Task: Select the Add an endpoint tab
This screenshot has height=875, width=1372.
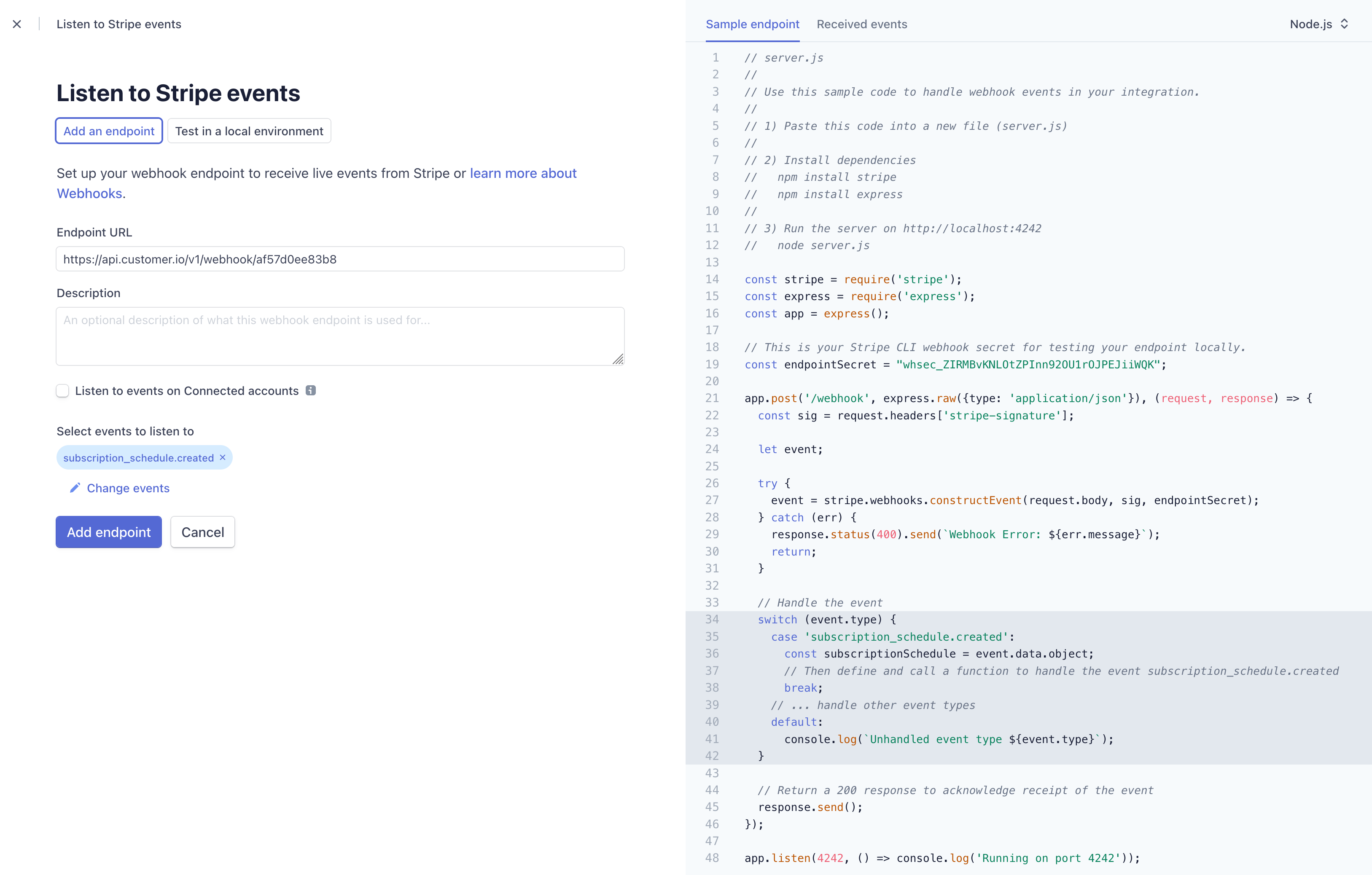Action: point(109,131)
